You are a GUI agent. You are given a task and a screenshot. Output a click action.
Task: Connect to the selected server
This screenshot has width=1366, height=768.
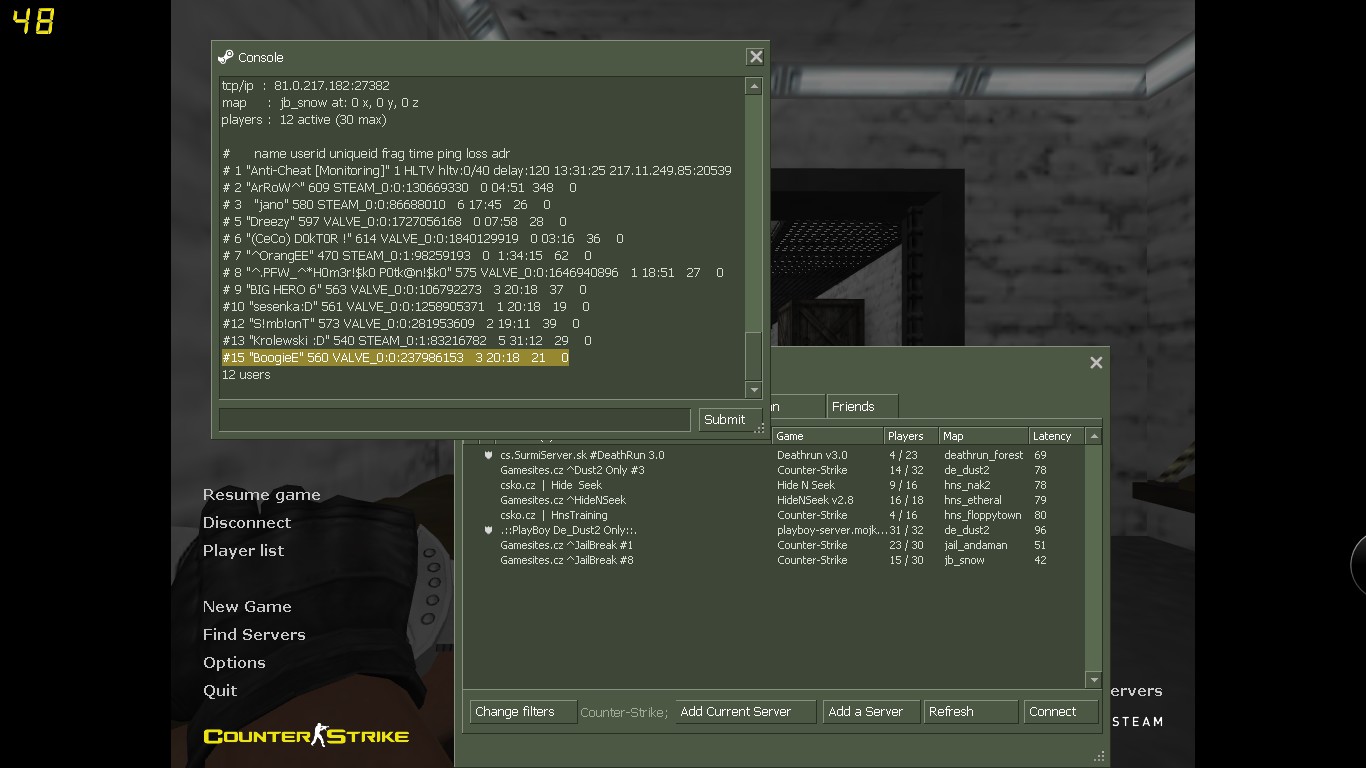[1061, 712]
